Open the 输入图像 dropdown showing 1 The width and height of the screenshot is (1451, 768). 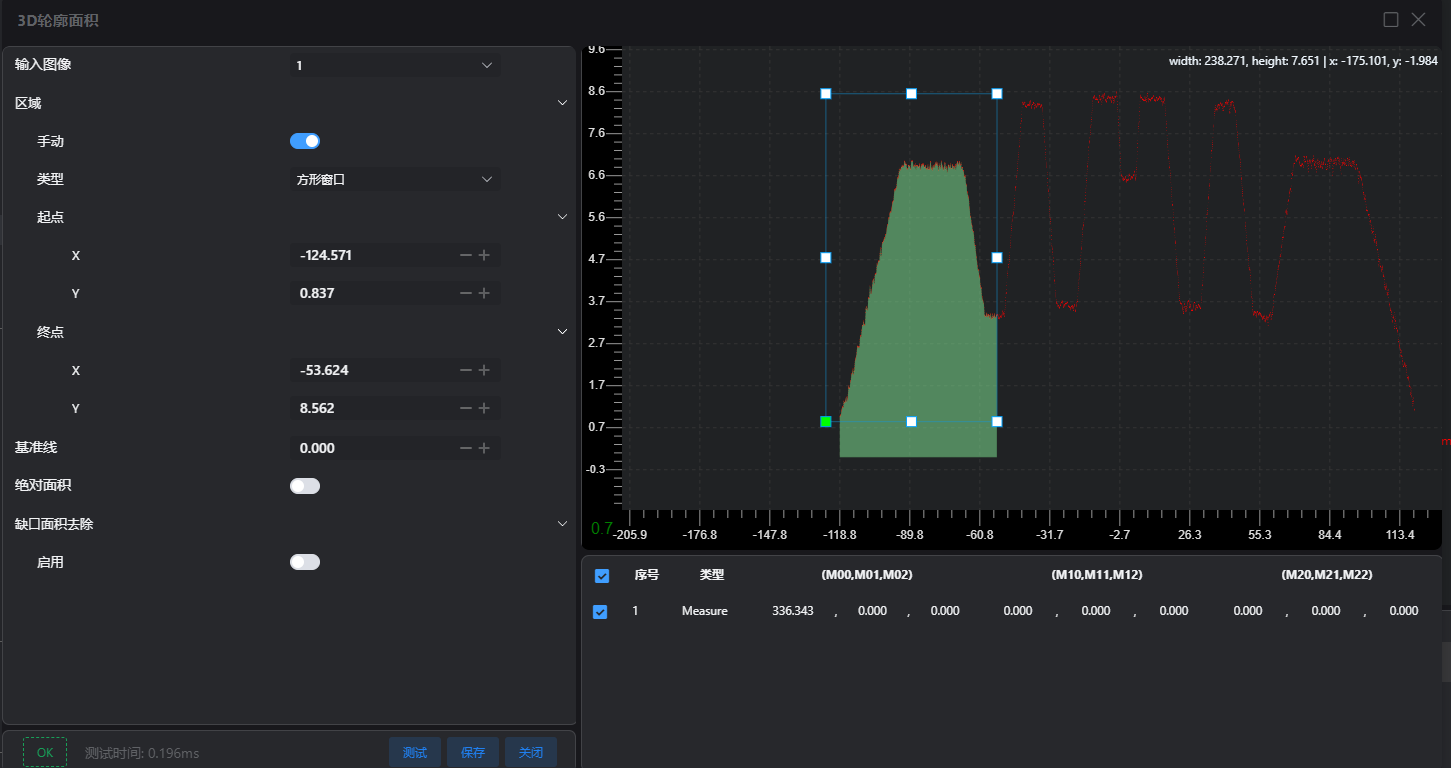(x=395, y=65)
